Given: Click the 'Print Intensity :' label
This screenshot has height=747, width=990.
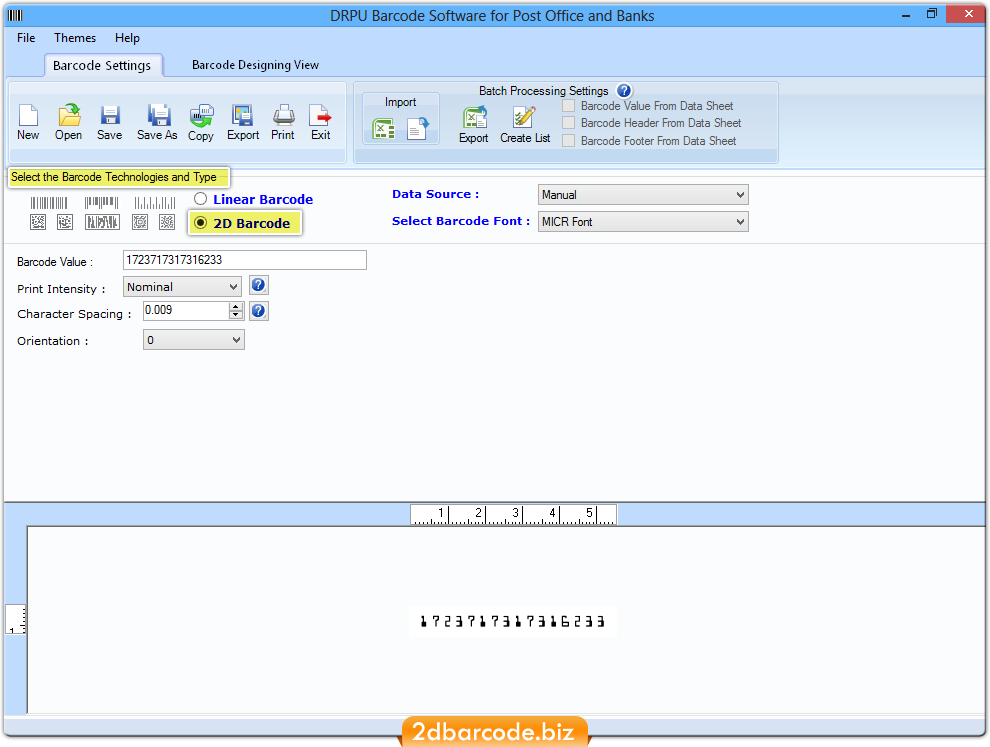Looking at the screenshot, I should 61,289.
